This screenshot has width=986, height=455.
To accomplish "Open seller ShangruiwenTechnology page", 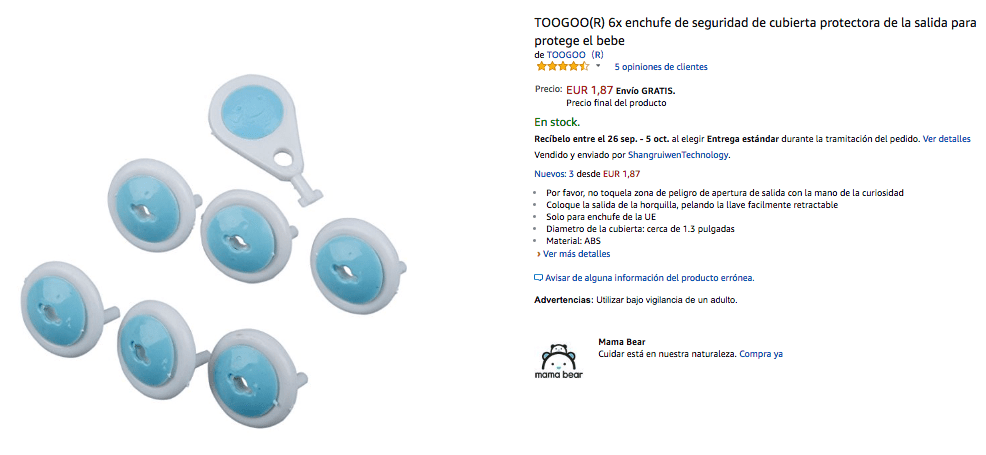I will click(679, 155).
